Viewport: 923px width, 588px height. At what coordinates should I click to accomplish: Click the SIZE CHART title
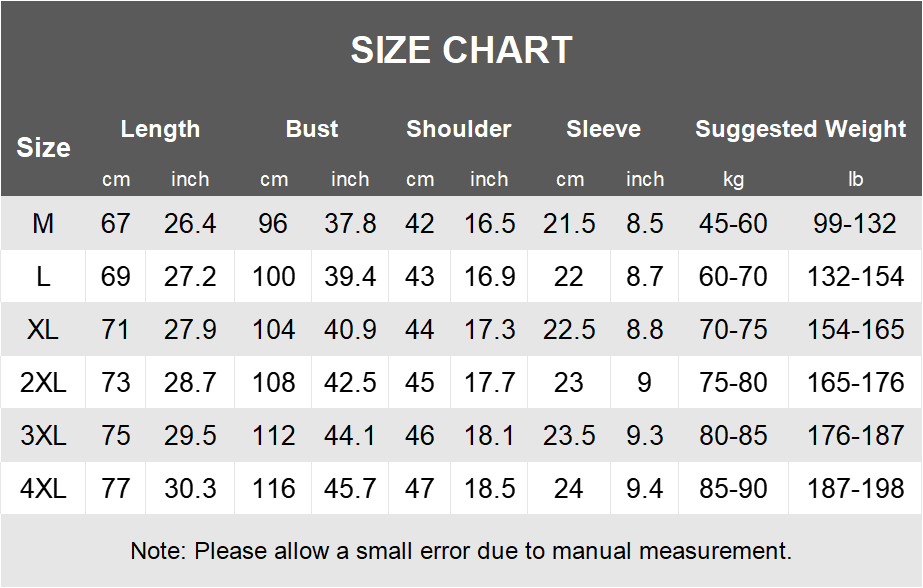461,50
